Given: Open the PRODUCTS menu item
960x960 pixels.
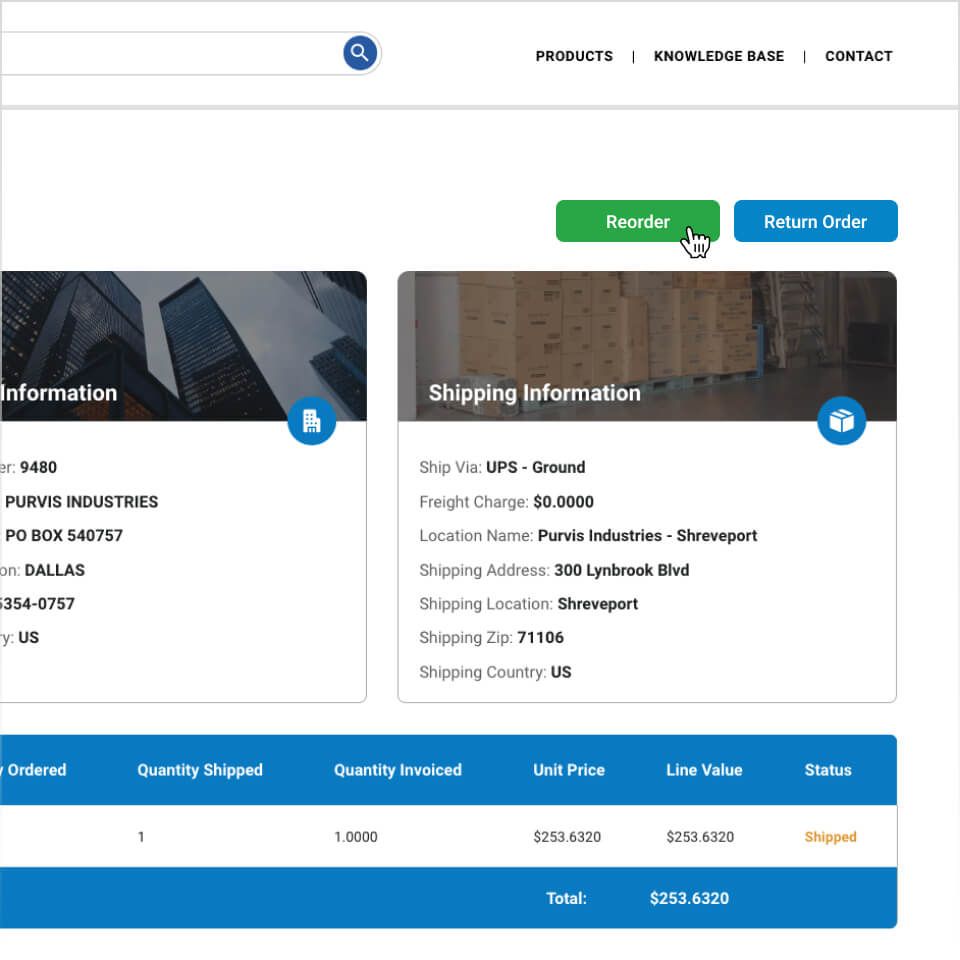Looking at the screenshot, I should coord(574,56).
